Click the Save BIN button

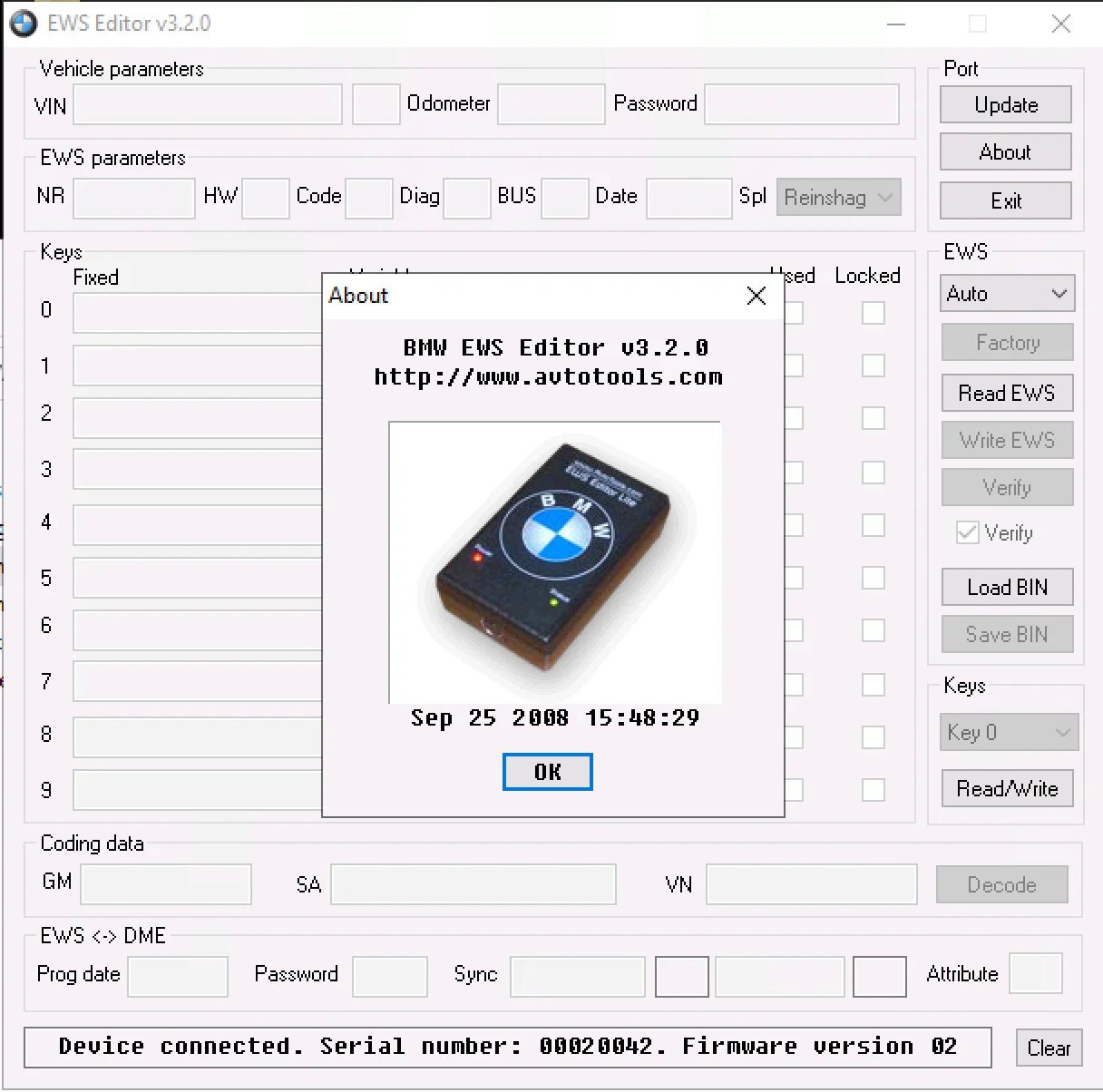(x=1008, y=634)
